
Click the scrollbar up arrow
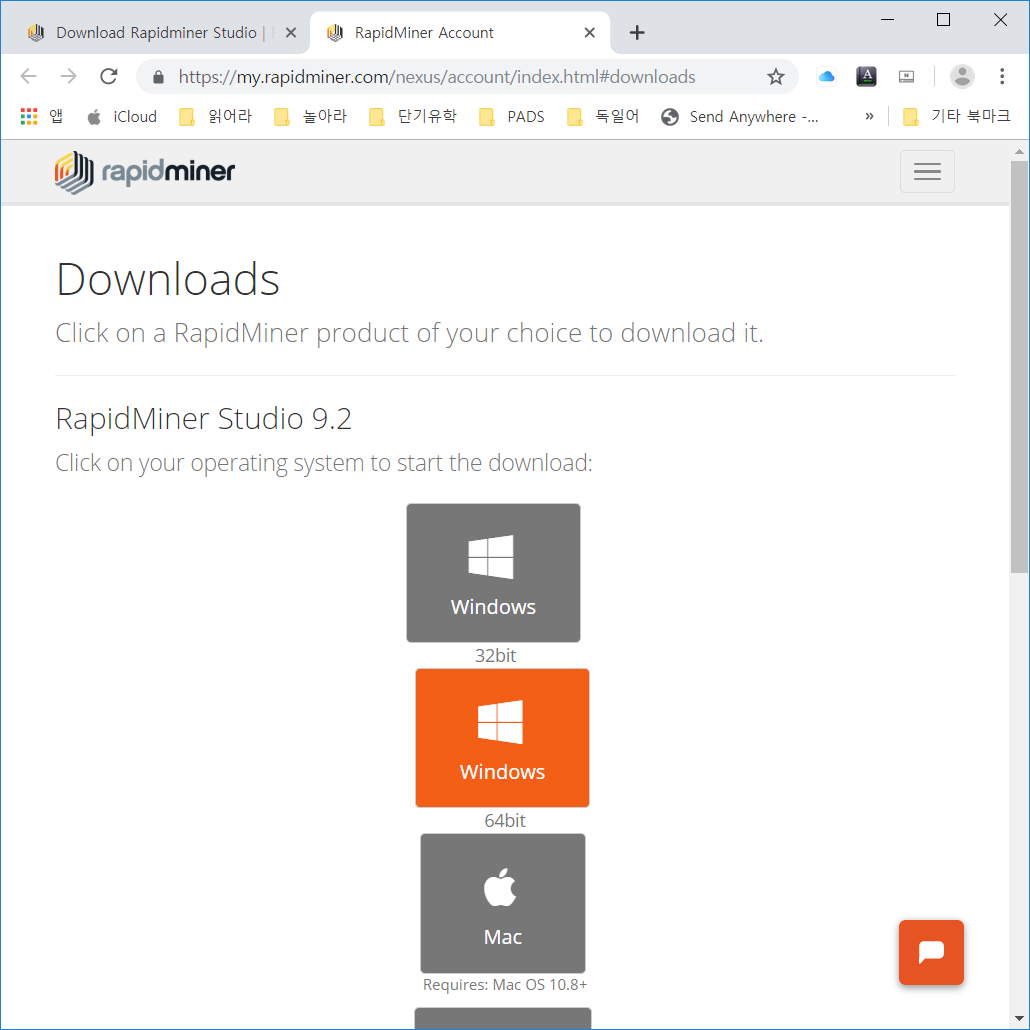click(x=1019, y=152)
